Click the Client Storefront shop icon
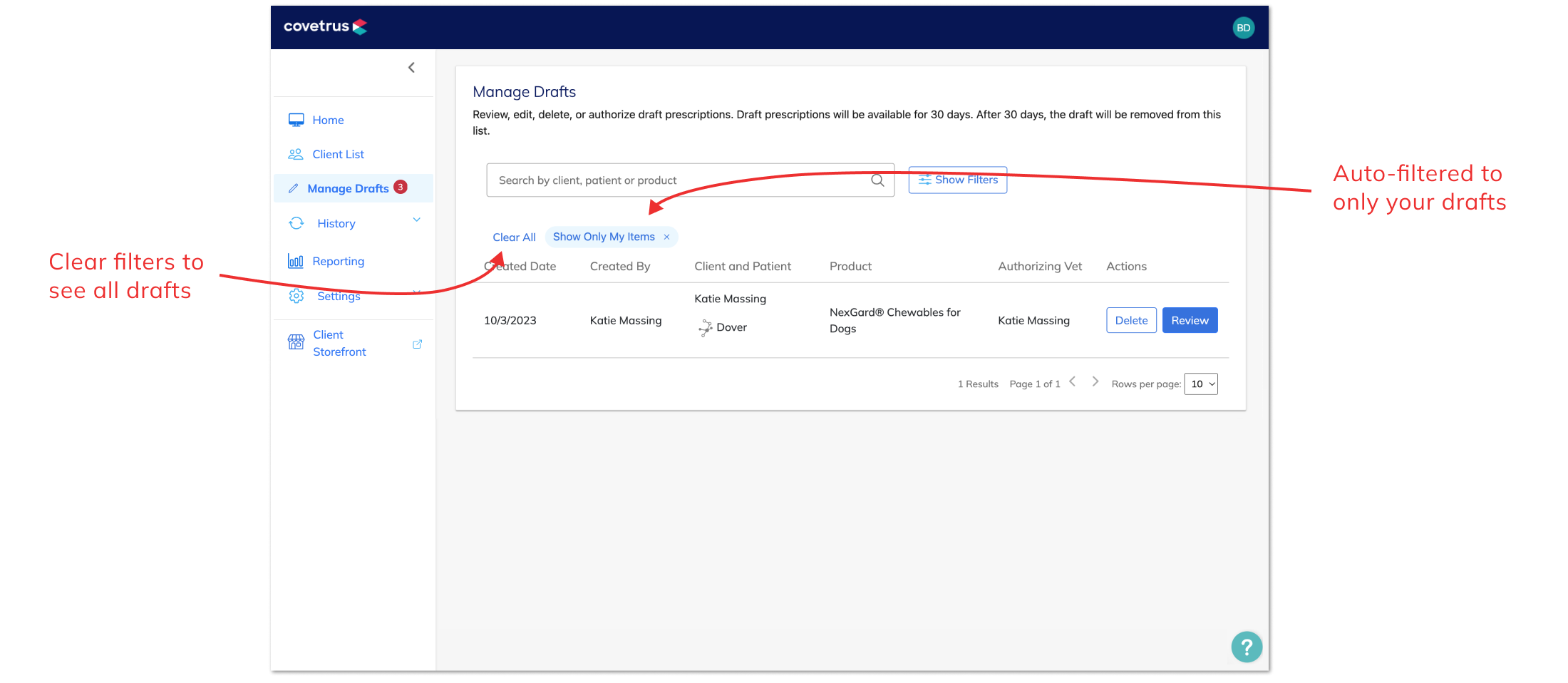Image resolution: width=1568 pixels, height=683 pixels. (x=296, y=342)
